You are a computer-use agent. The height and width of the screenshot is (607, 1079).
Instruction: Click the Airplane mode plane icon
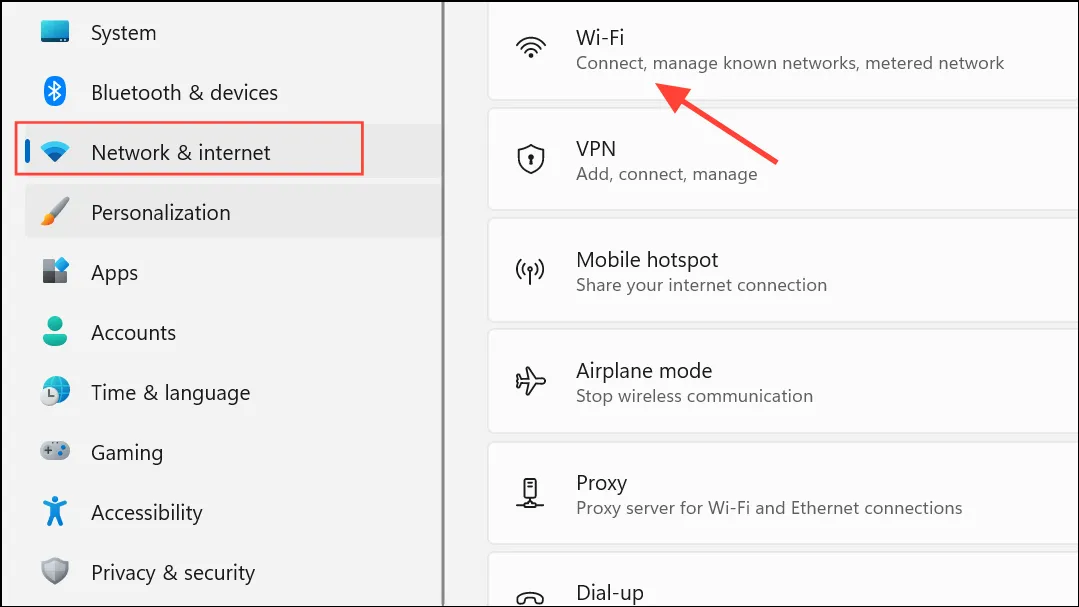[x=531, y=381]
